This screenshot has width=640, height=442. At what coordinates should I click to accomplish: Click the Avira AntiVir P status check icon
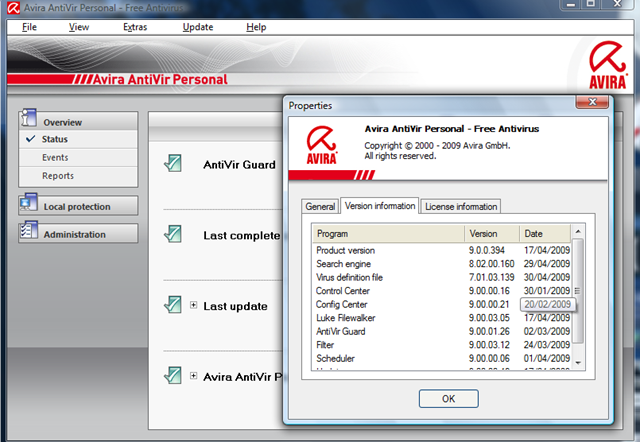173,375
